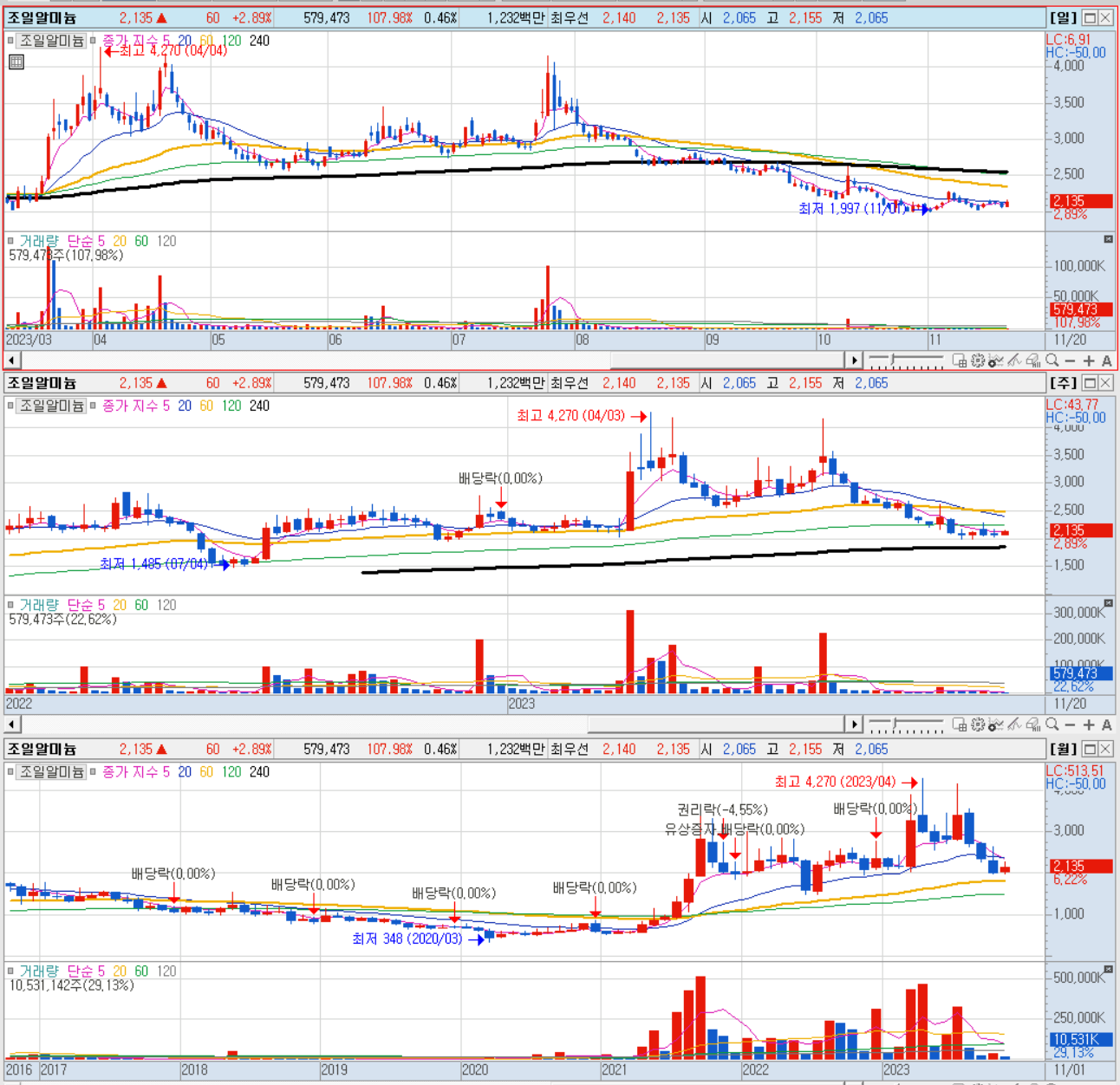Click 조일알미늄 stock name in monthly header bar
The width and height of the screenshot is (1120, 1085).
pyautogui.click(x=42, y=749)
